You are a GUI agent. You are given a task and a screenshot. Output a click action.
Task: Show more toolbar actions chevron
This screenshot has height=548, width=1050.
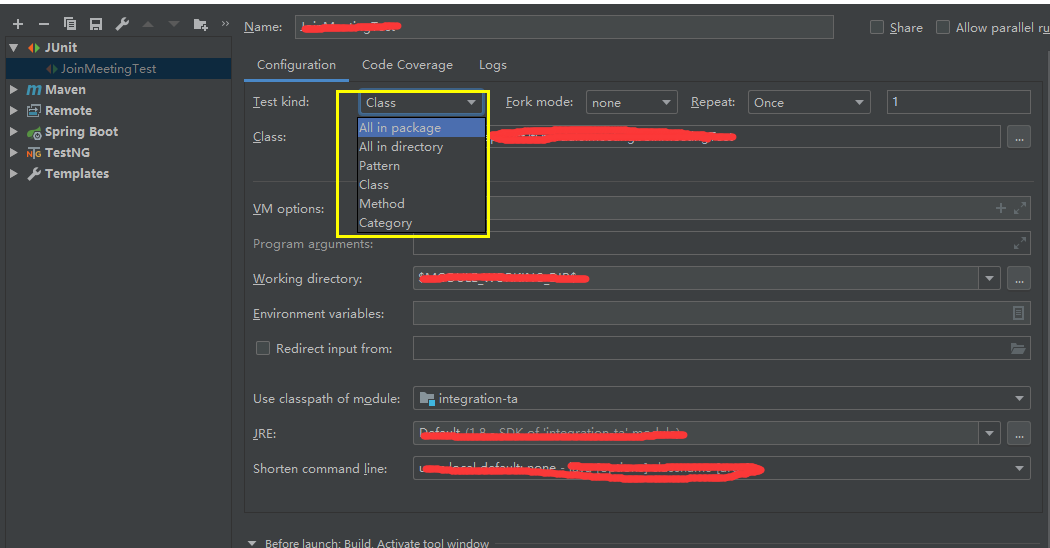[225, 23]
